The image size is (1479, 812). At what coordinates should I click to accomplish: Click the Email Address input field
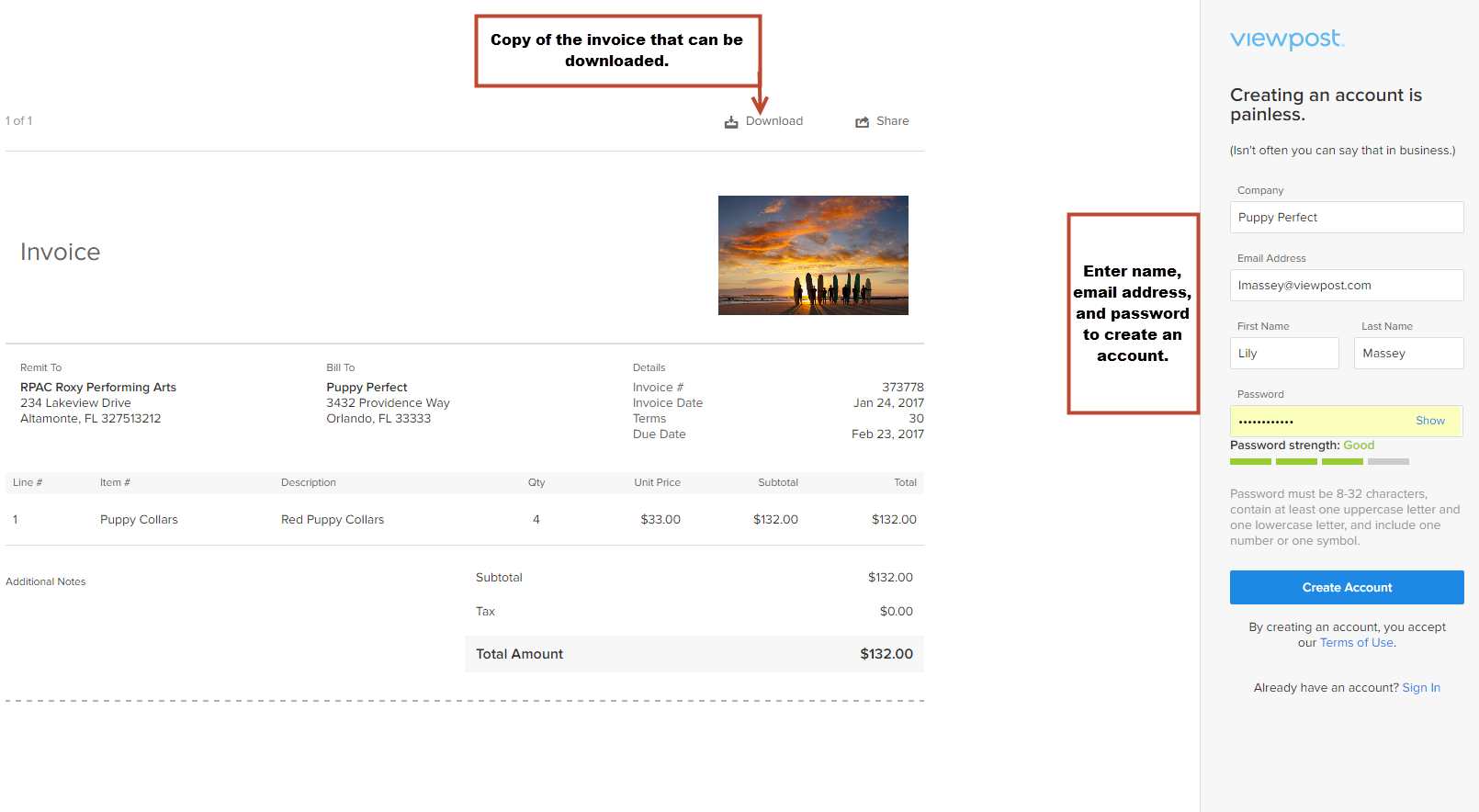tap(1347, 286)
